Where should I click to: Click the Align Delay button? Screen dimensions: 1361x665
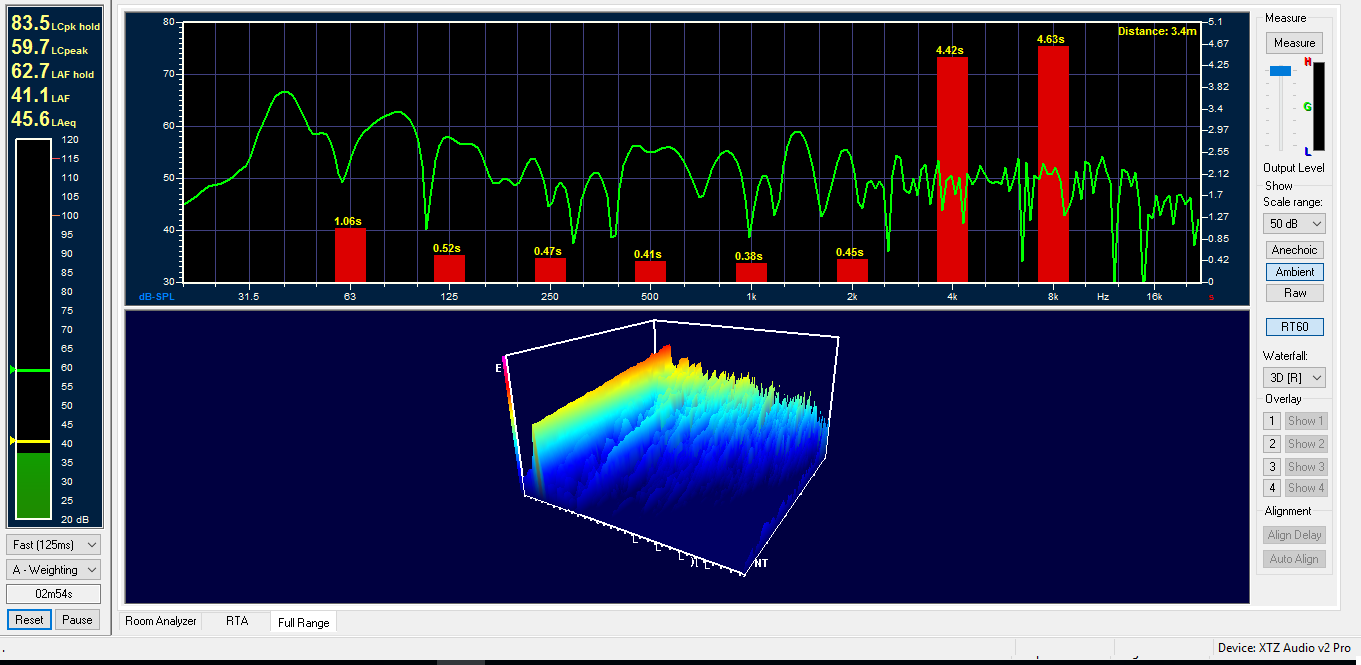1294,535
